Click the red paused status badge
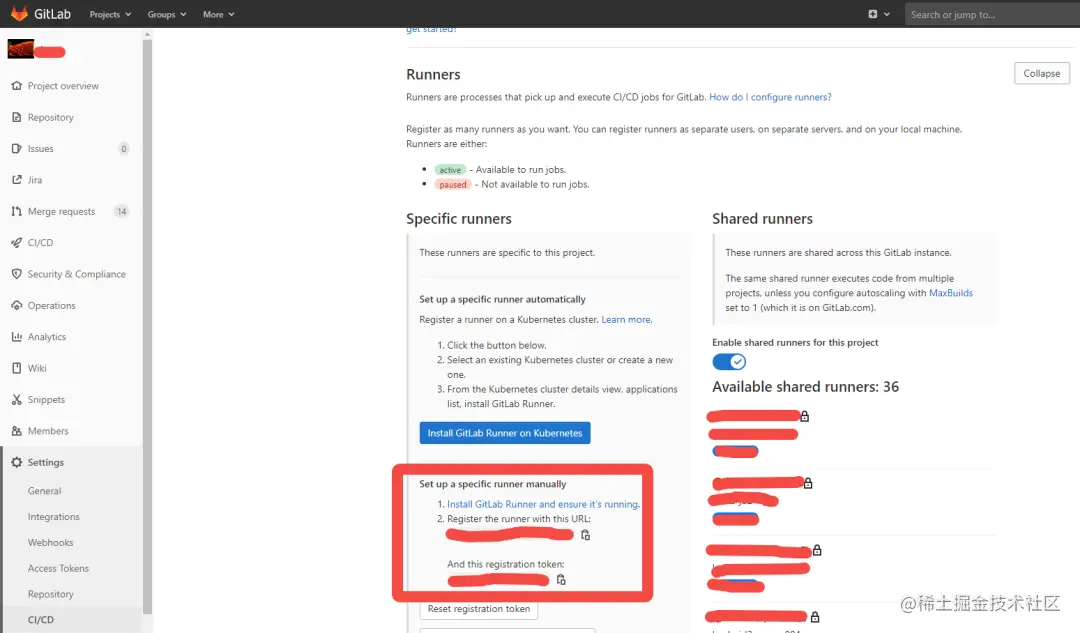Image resolution: width=1080 pixels, height=633 pixels. (453, 185)
